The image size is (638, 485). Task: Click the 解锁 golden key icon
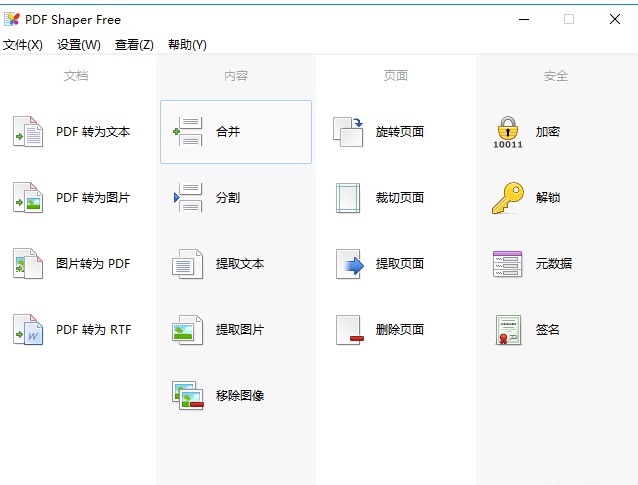tap(508, 198)
